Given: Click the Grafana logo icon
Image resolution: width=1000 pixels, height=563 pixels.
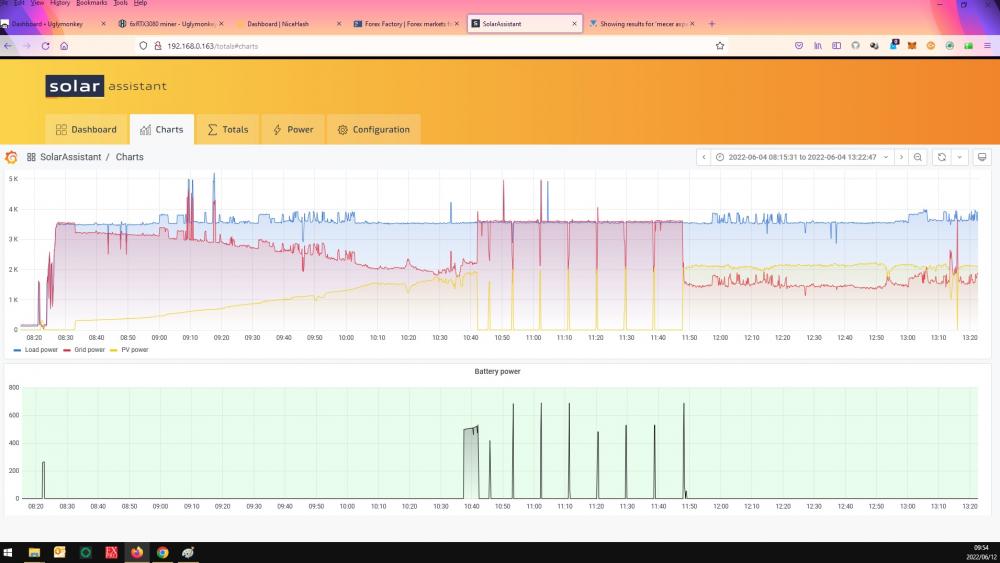Looking at the screenshot, I should (11, 157).
